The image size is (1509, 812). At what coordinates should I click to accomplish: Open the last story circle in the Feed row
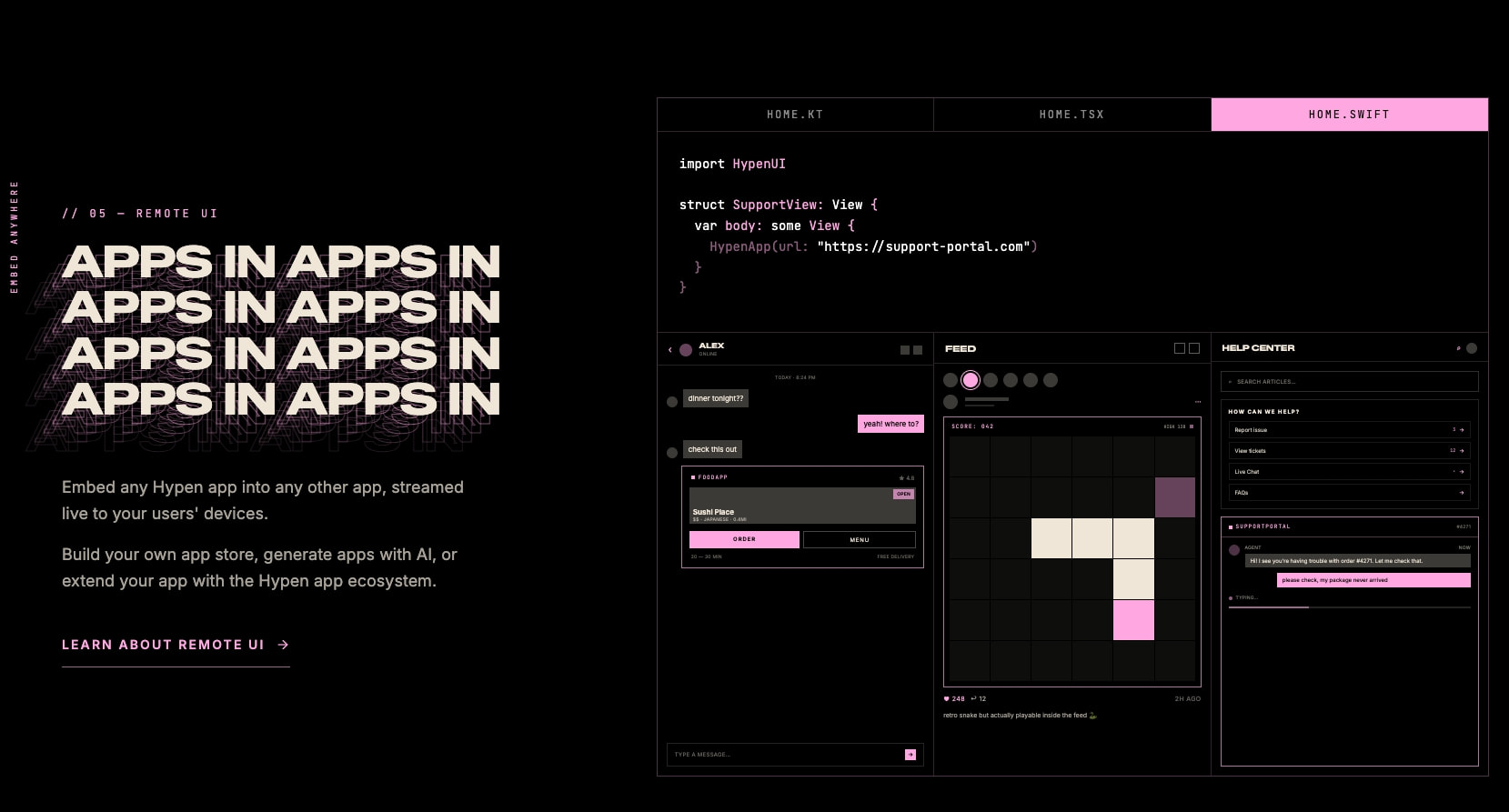point(1051,380)
